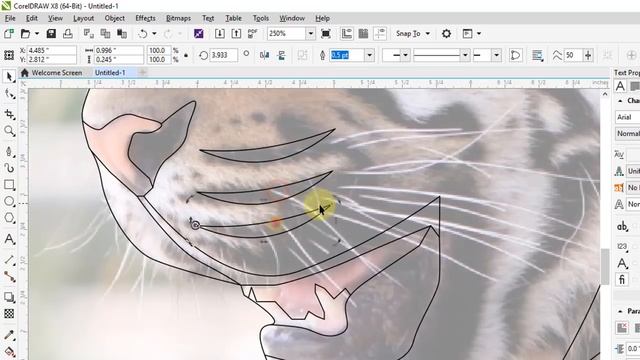Image resolution: width=640 pixels, height=360 pixels.
Task: Mirror the object horizontally
Action: [264, 55]
